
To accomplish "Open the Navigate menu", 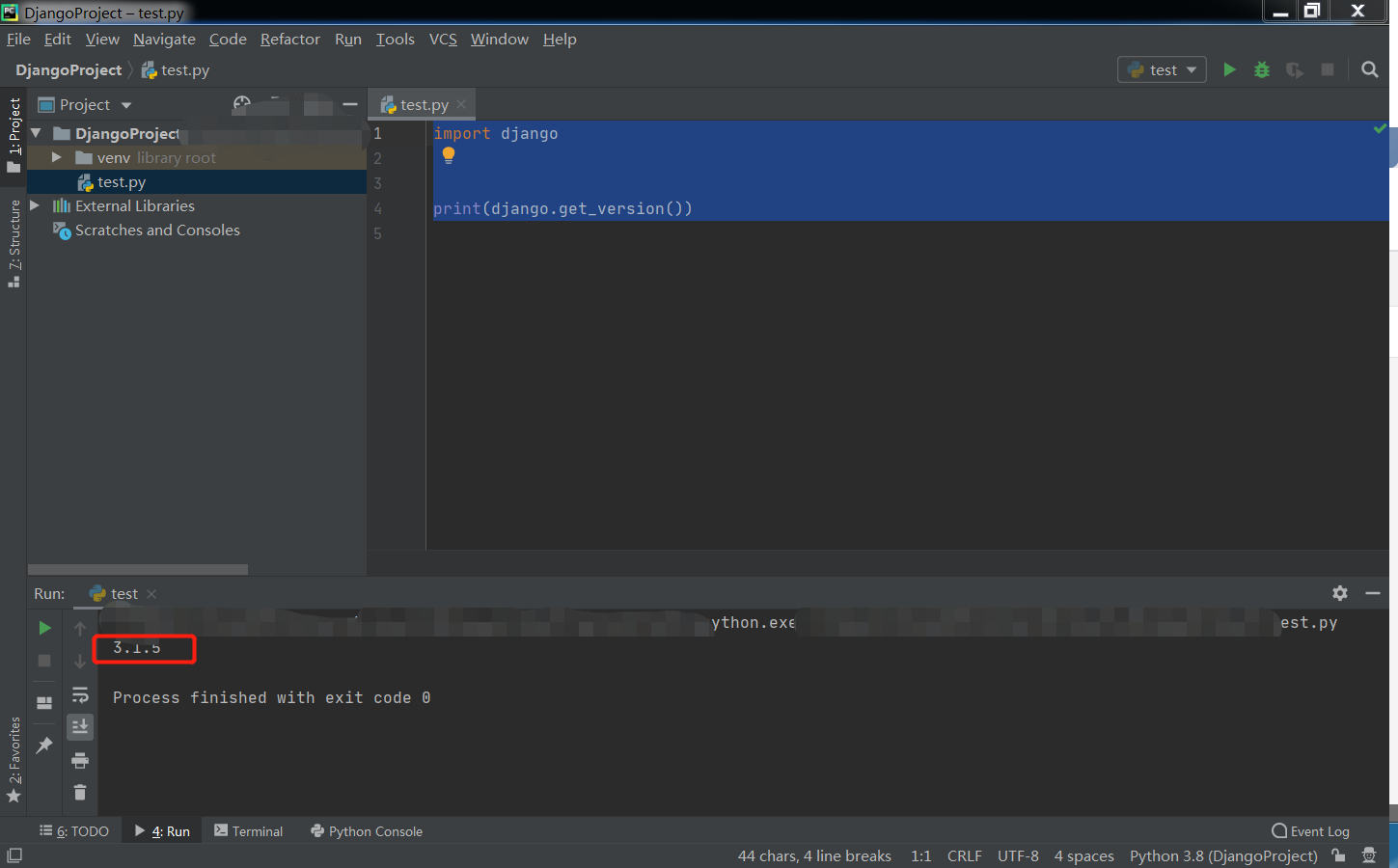I will click(164, 39).
